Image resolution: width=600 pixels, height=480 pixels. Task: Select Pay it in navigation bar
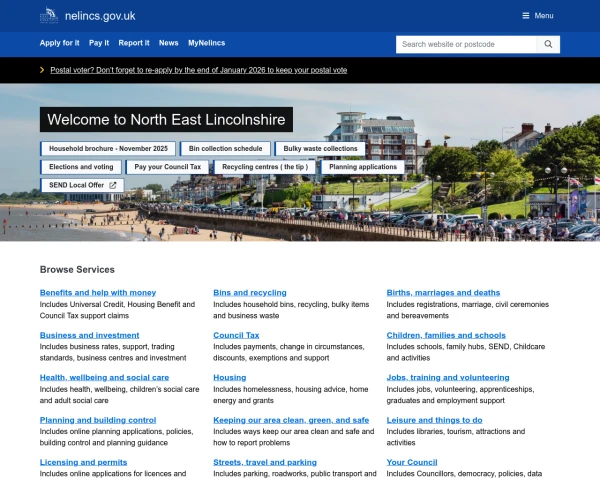99,43
